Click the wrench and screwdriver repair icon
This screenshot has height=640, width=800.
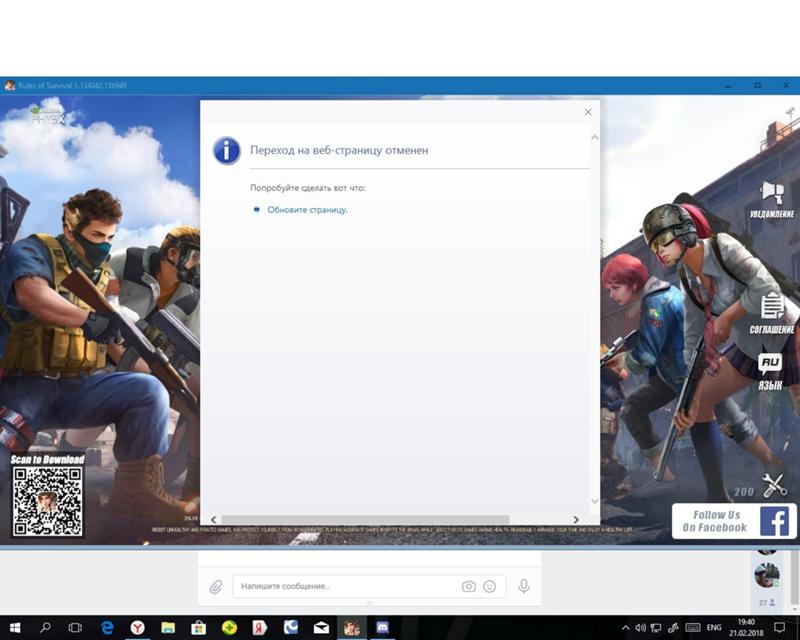(x=775, y=486)
